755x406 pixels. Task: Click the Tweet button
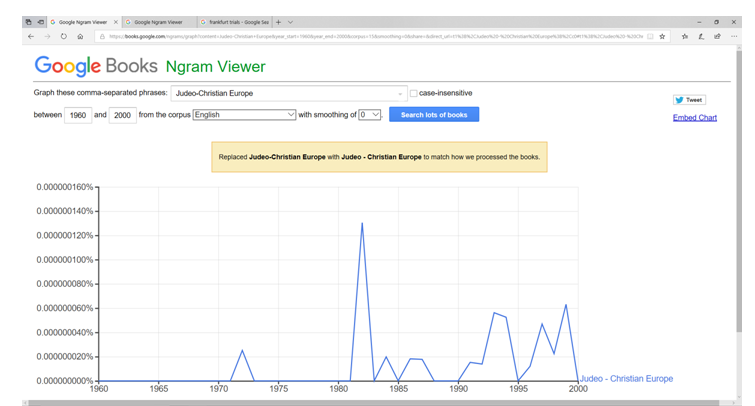[x=689, y=100]
